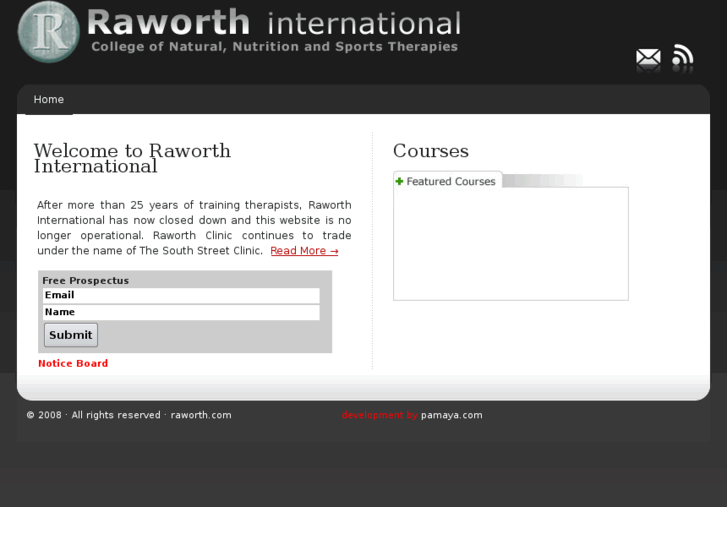Click the 'Welcome to Raworth International' heading
This screenshot has height=545, width=727.
click(132, 158)
